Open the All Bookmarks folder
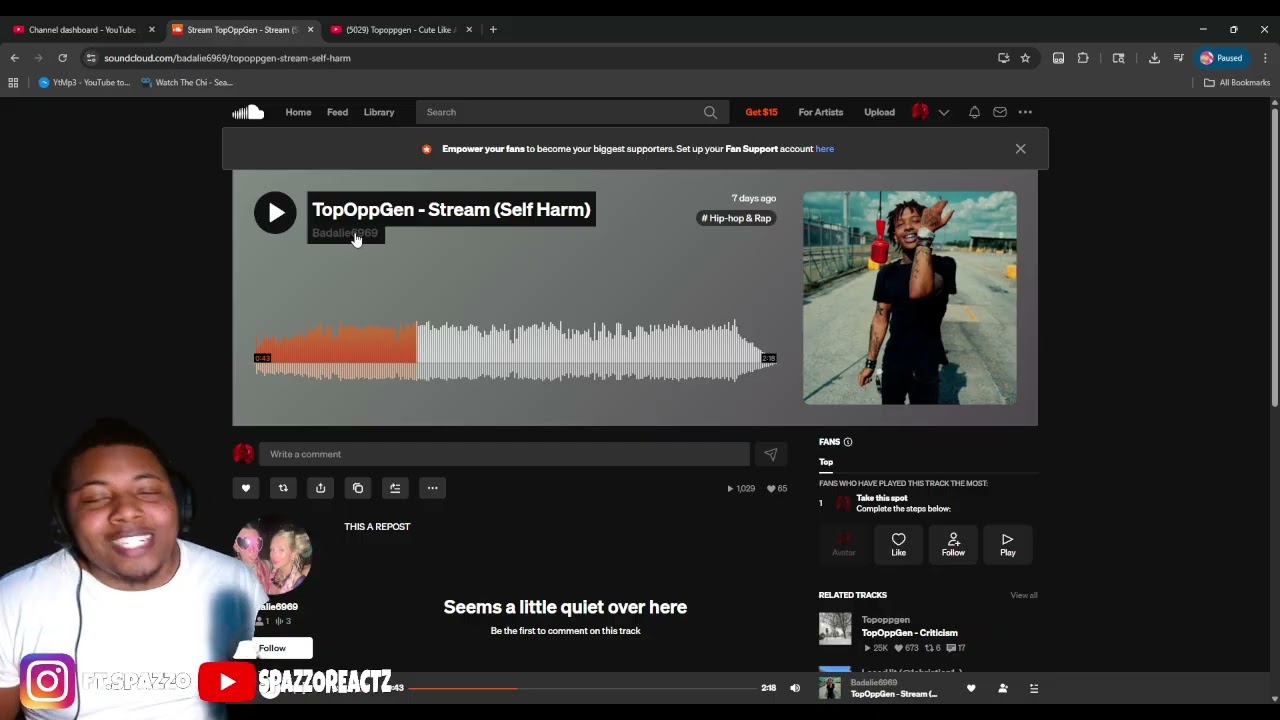Image resolution: width=1280 pixels, height=720 pixels. (1237, 83)
